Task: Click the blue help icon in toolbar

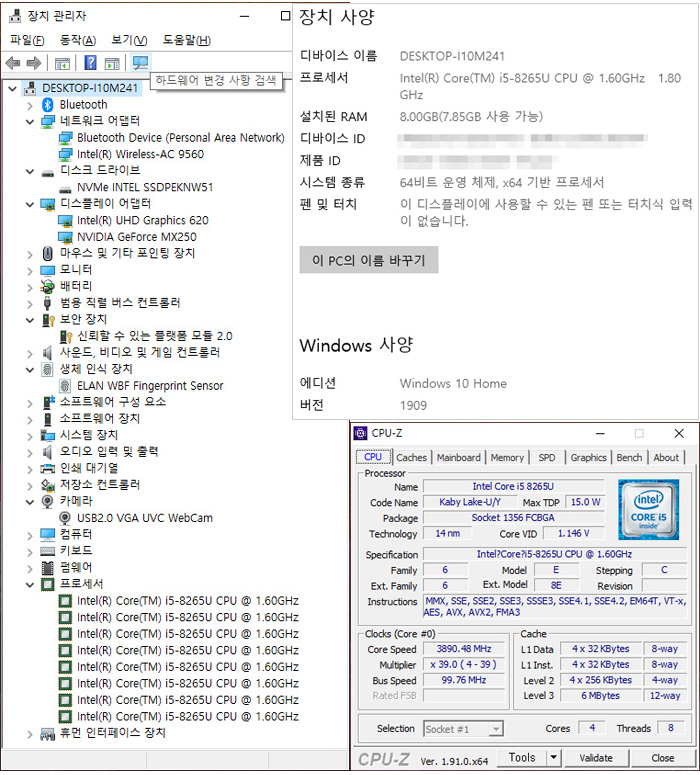Action: tap(90, 63)
